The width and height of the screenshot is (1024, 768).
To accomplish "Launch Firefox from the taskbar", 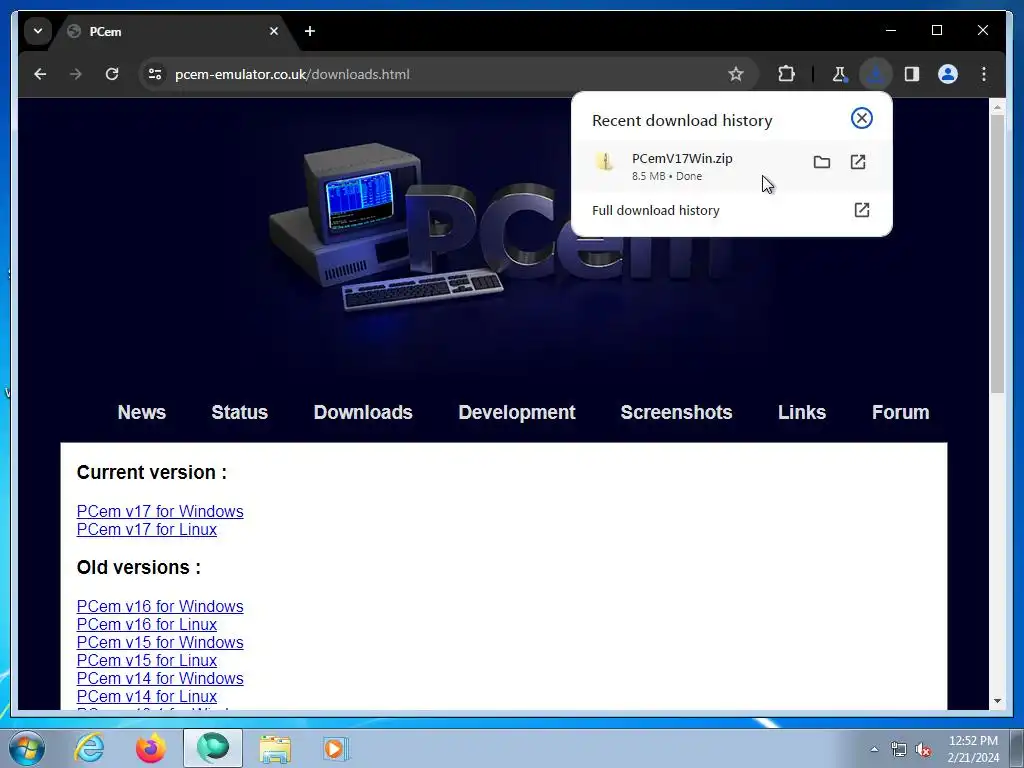I will click(151, 748).
